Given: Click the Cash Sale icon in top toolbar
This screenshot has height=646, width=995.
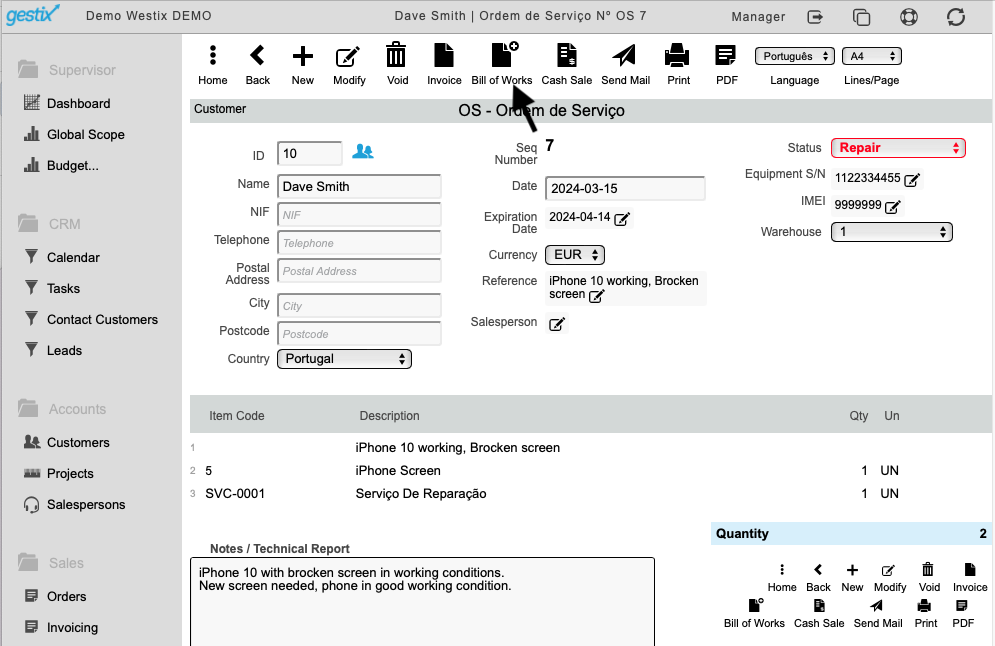Looking at the screenshot, I should click(566, 55).
